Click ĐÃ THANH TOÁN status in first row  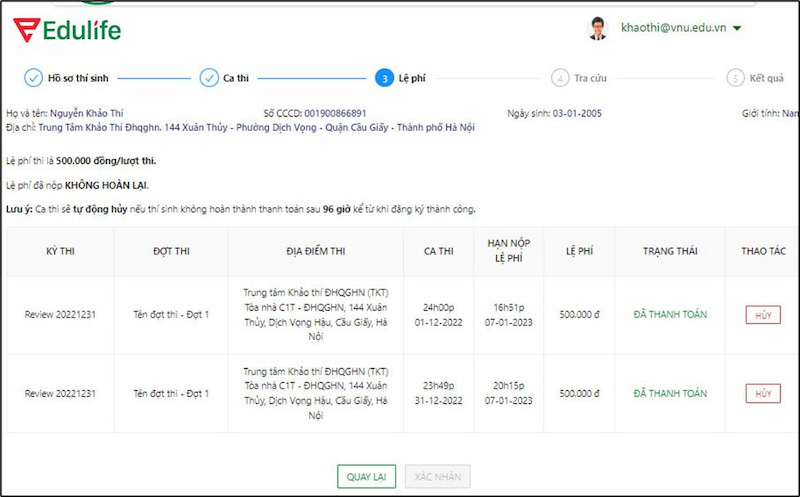[669, 315]
